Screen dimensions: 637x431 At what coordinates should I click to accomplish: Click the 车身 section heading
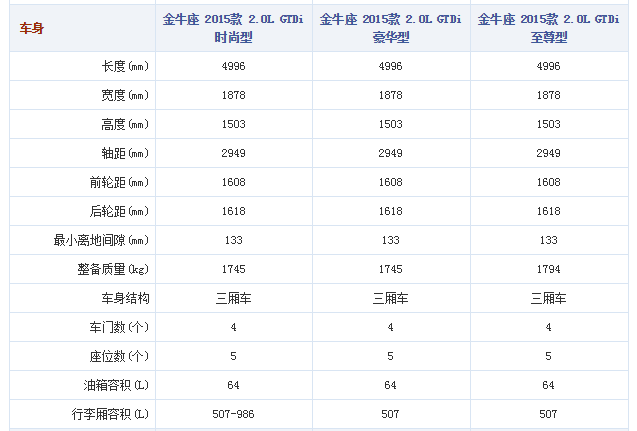click(x=32, y=28)
